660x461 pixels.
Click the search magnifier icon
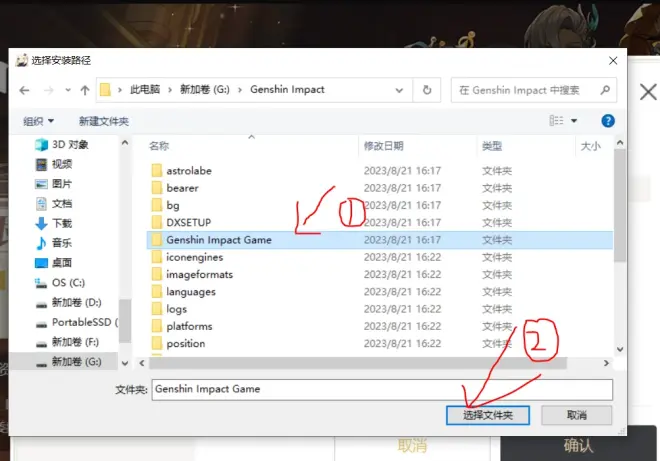[605, 90]
